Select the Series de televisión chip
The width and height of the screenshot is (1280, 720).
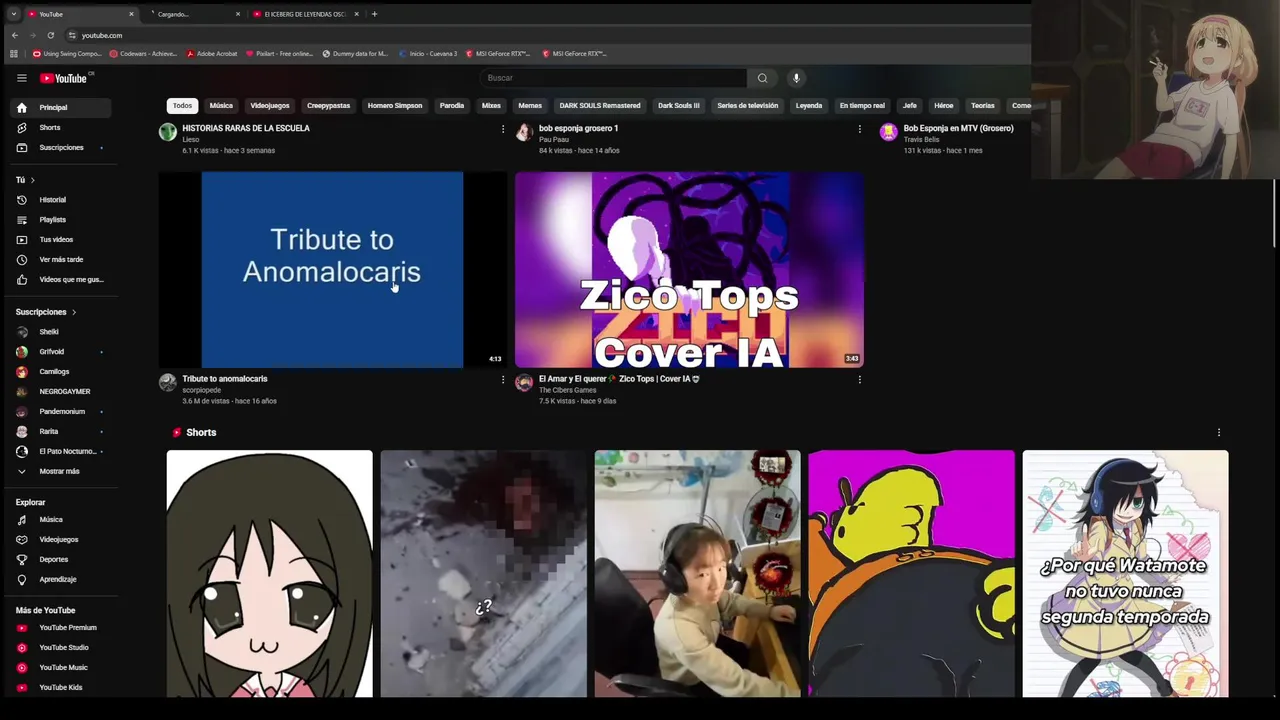click(747, 106)
